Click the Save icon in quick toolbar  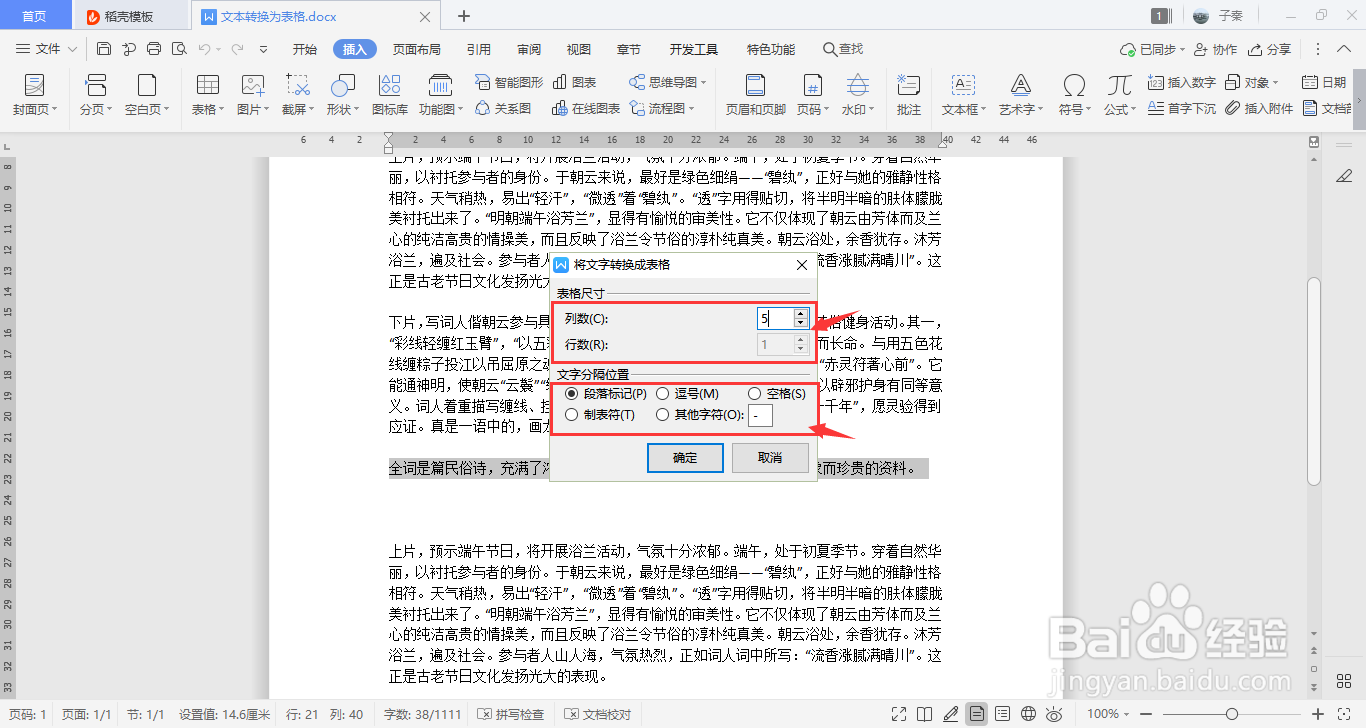click(104, 49)
